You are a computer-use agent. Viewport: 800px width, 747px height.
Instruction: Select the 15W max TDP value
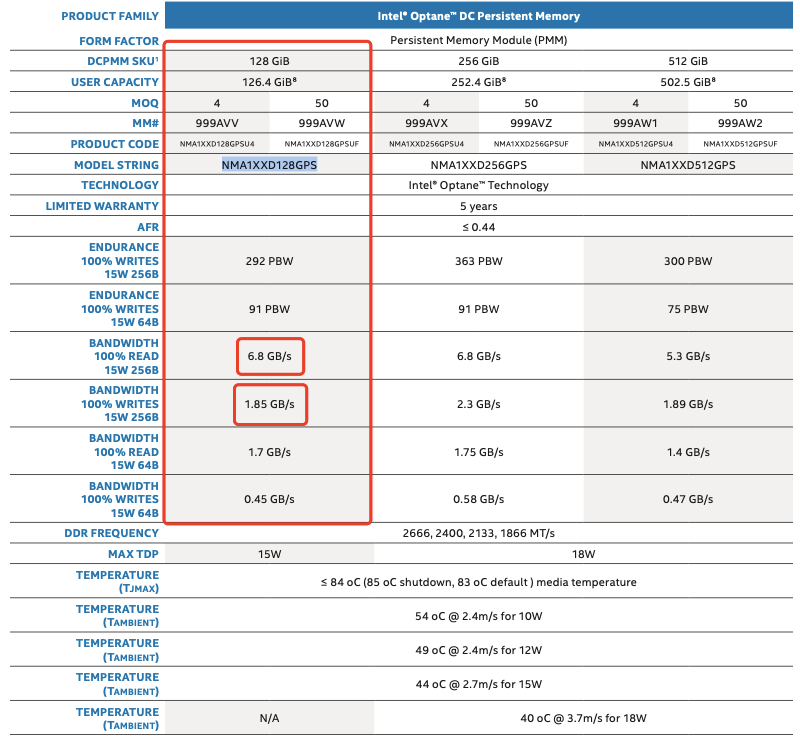[269, 554]
